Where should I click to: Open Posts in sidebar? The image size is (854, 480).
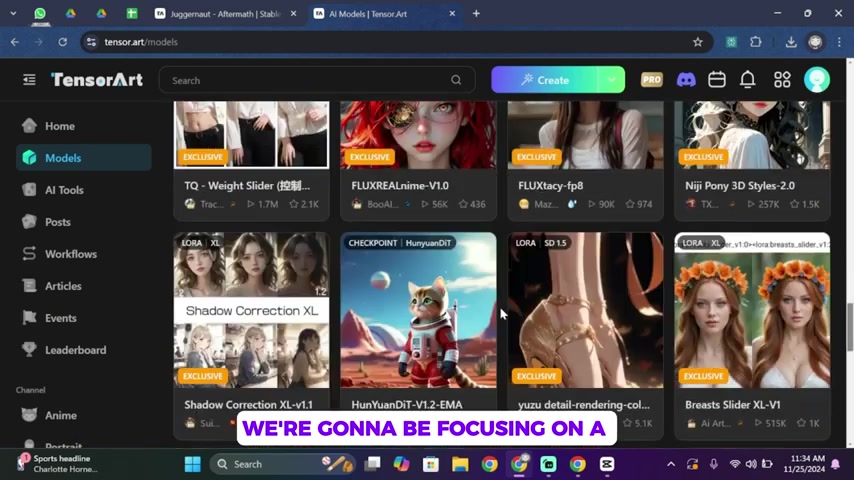[x=84, y=222]
